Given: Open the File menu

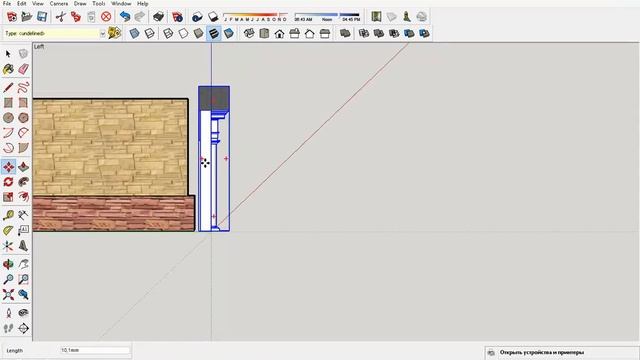Looking at the screenshot, I should 7,3.
